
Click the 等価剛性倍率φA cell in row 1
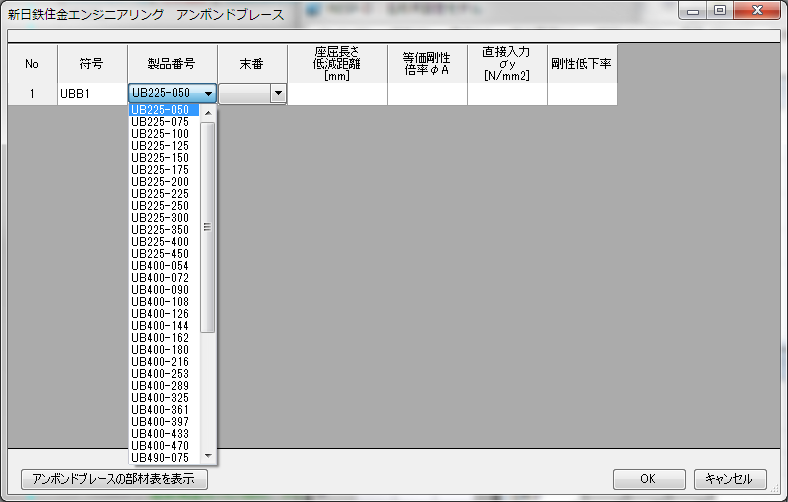click(427, 94)
